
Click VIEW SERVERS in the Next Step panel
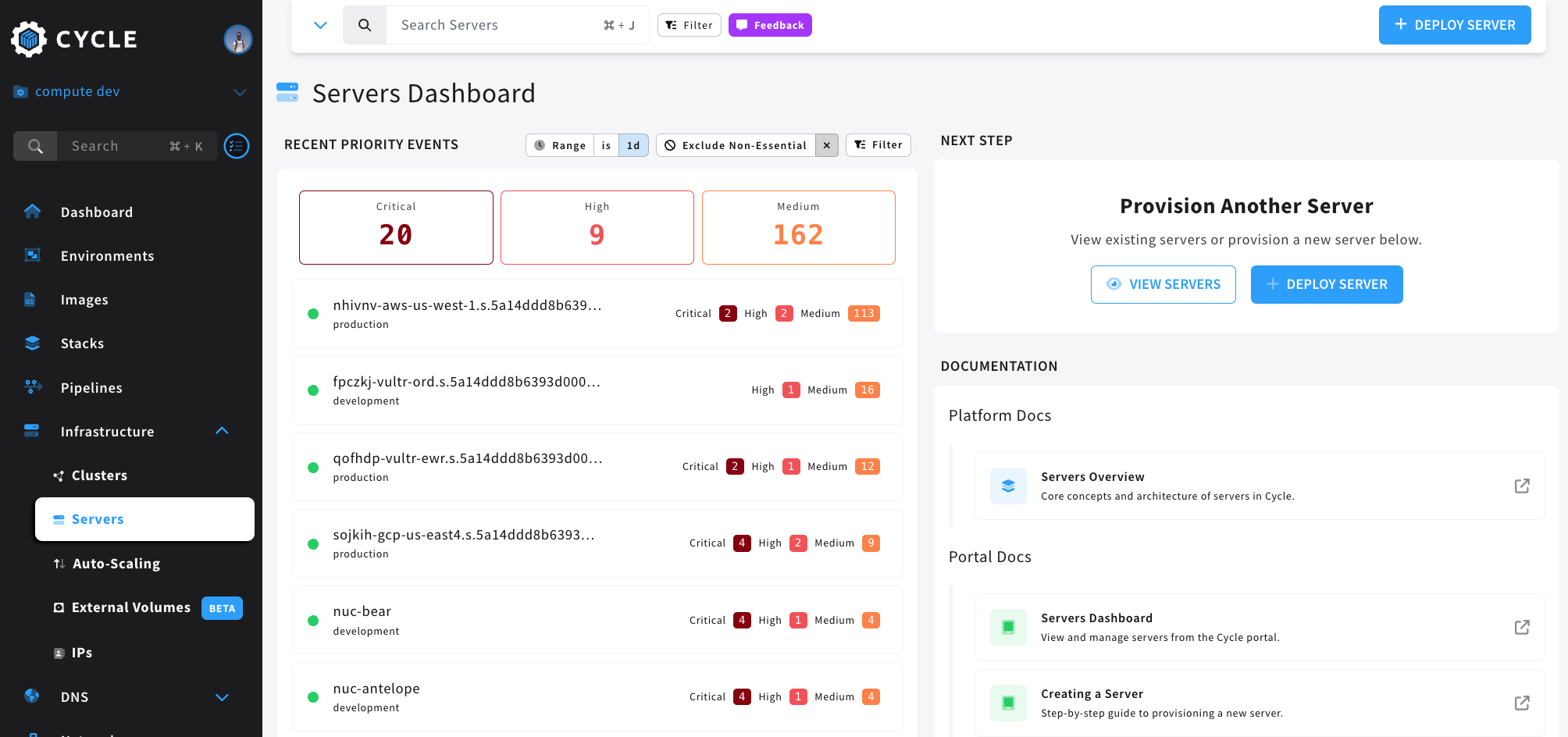1163,284
